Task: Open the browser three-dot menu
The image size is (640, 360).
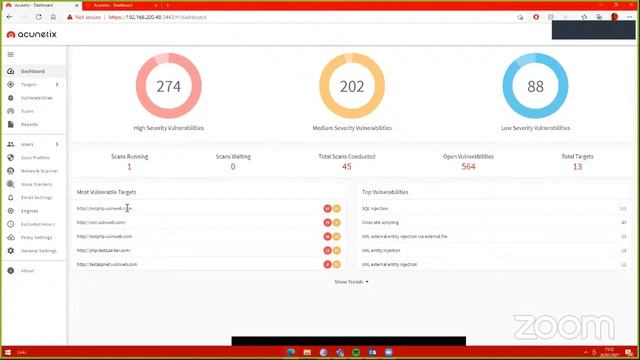Action: tap(629, 17)
